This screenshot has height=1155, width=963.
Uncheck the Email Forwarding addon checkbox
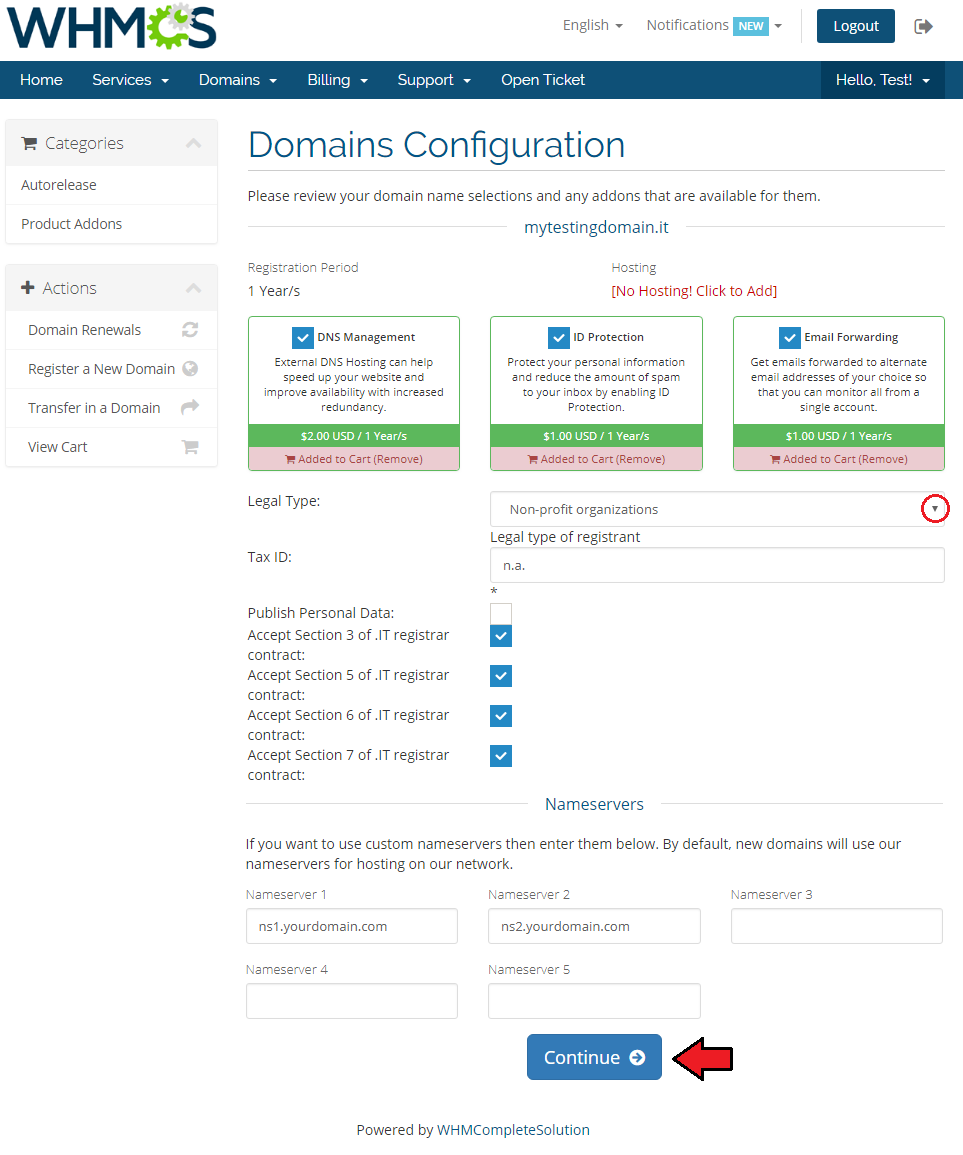(789, 337)
